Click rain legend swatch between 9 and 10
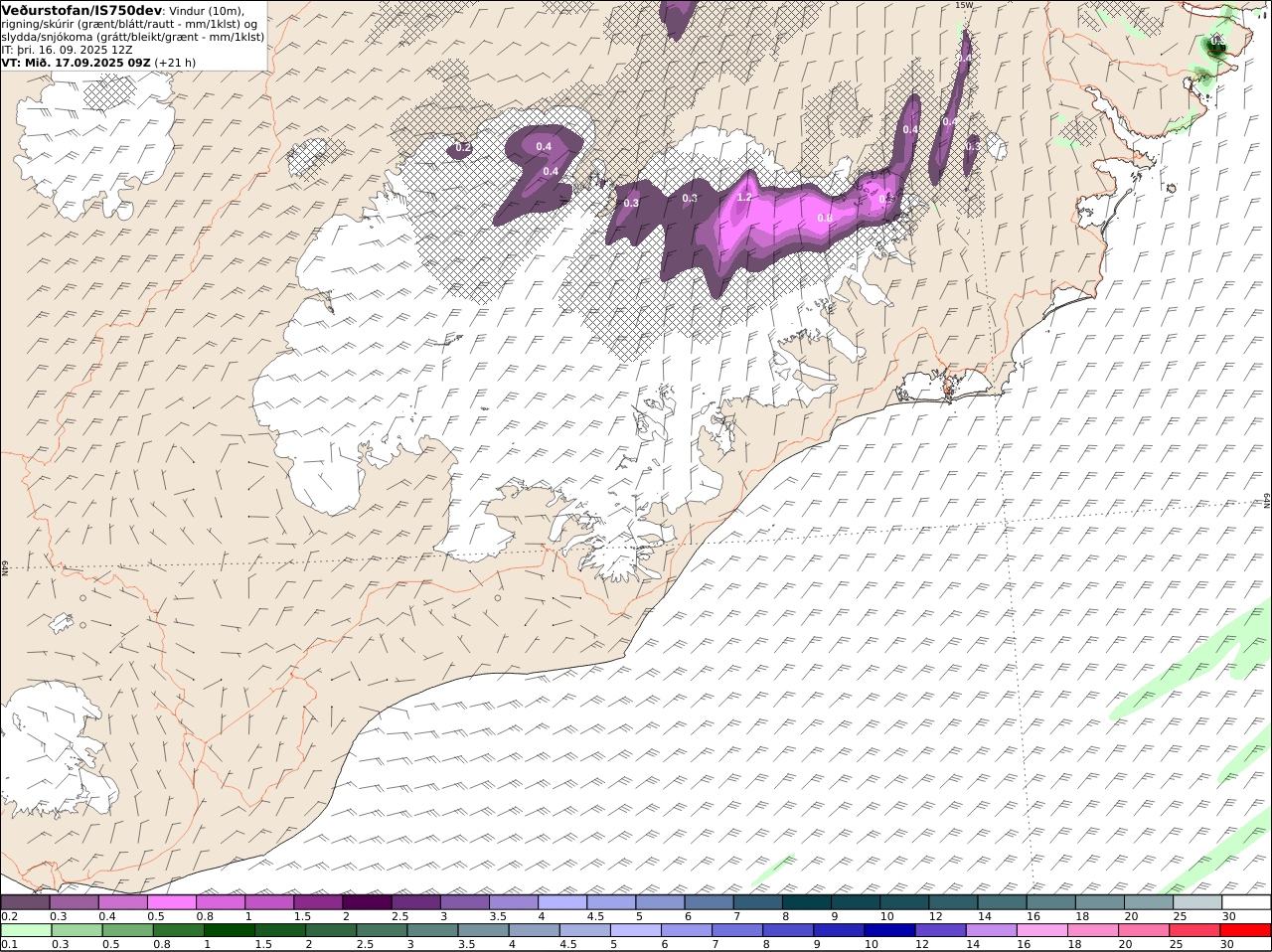This screenshot has height=952, width=1272. 840,930
